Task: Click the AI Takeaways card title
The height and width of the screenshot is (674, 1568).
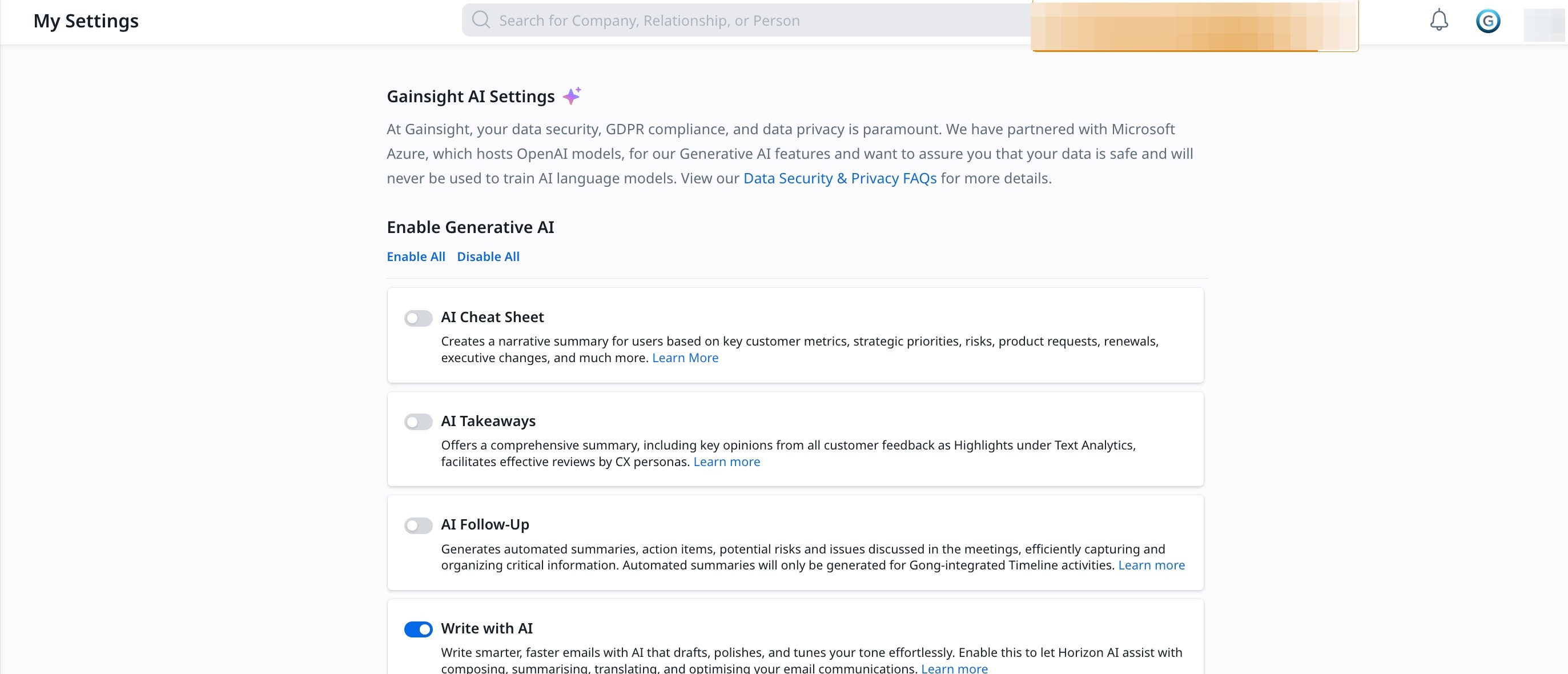Action: [488, 421]
